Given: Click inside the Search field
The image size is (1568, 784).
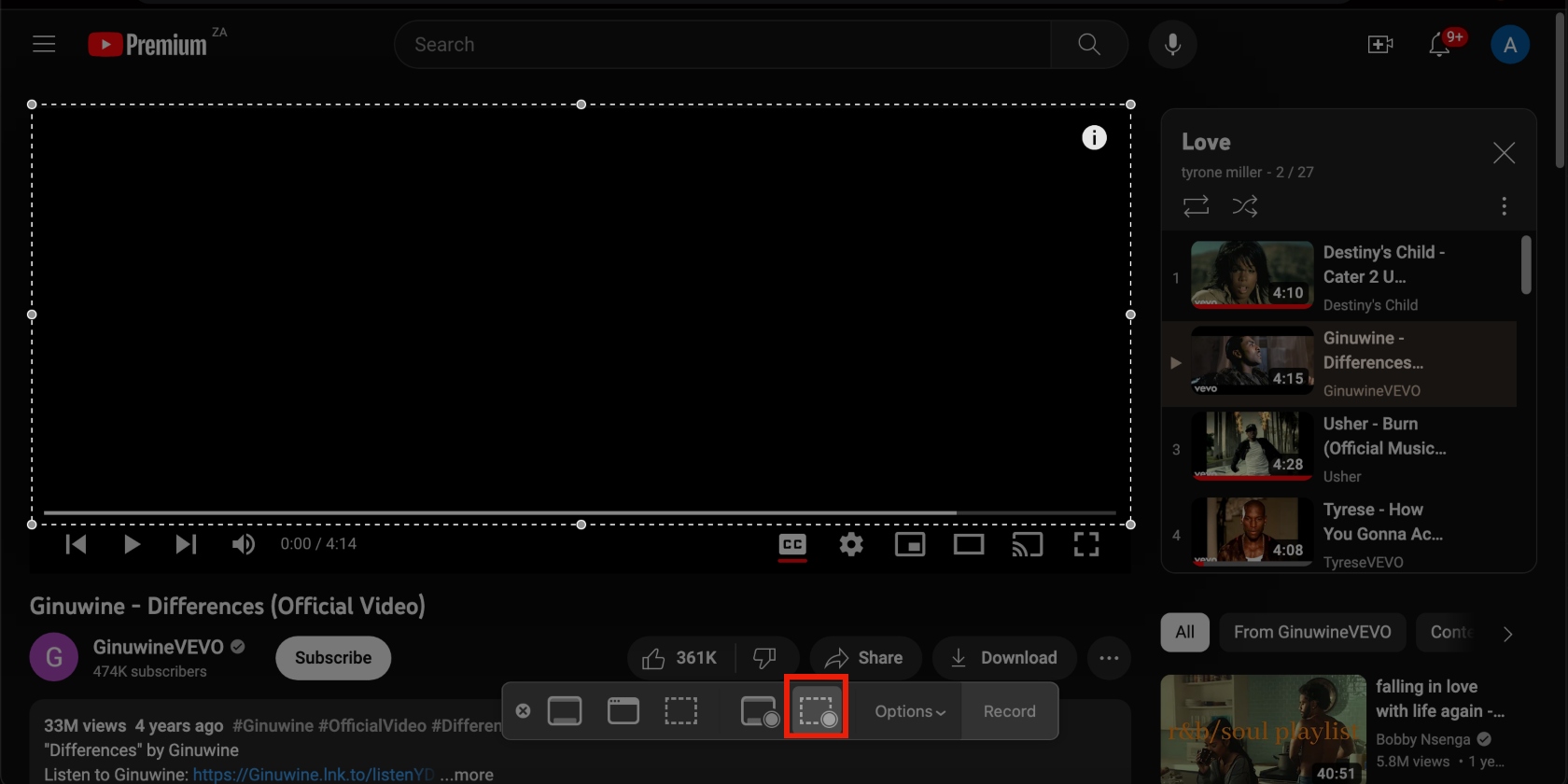Looking at the screenshot, I should click(x=722, y=44).
